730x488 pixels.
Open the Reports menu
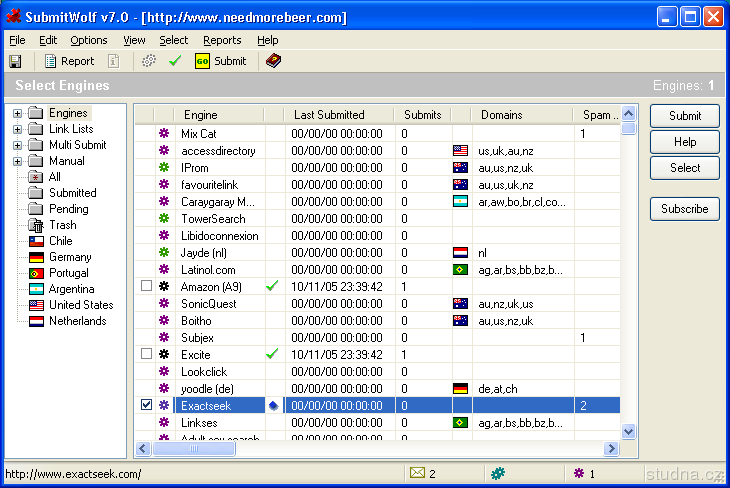(x=222, y=40)
